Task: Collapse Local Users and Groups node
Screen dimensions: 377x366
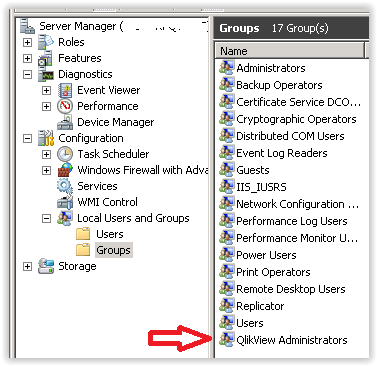Action: coord(46,218)
